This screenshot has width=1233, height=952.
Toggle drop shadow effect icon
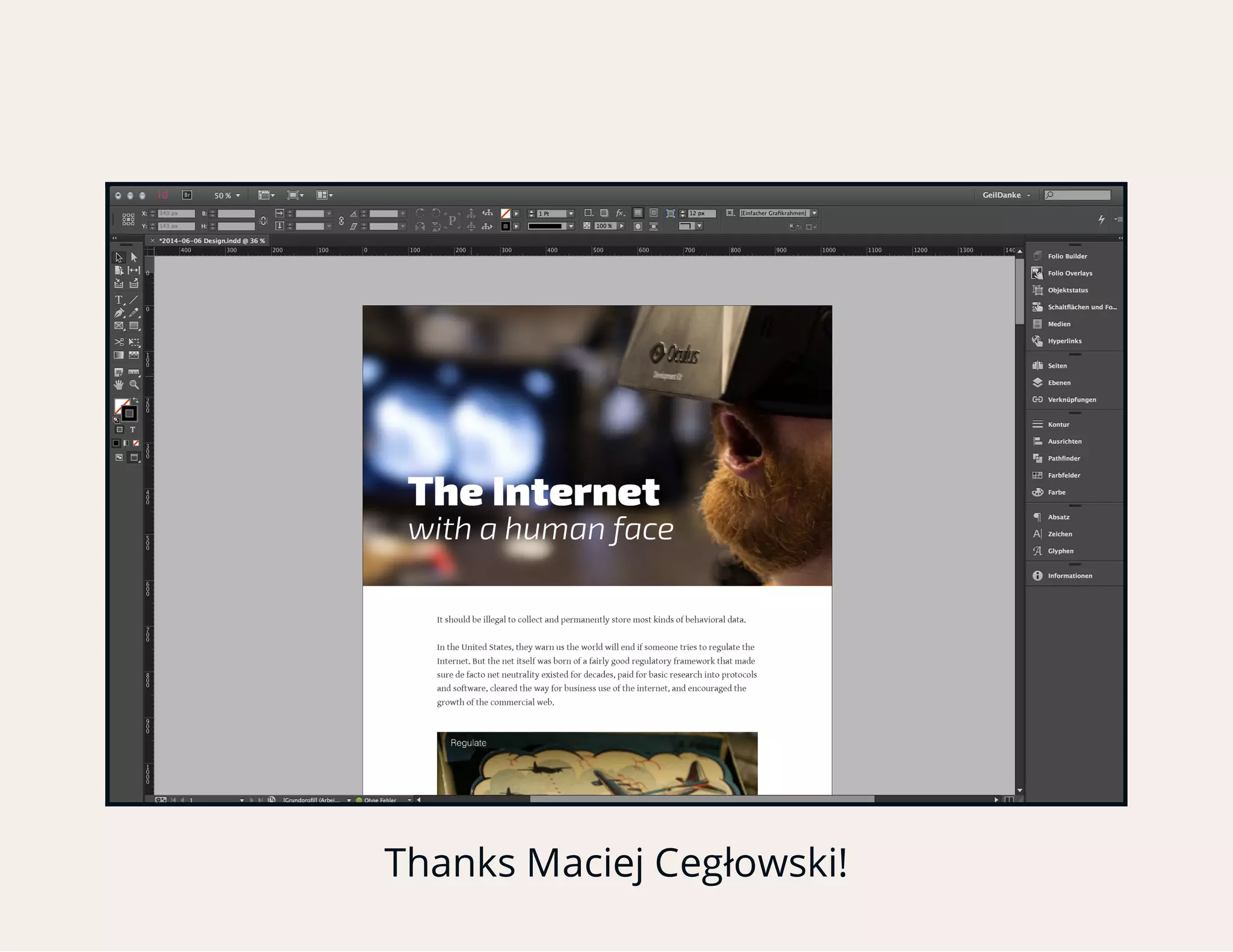click(604, 213)
